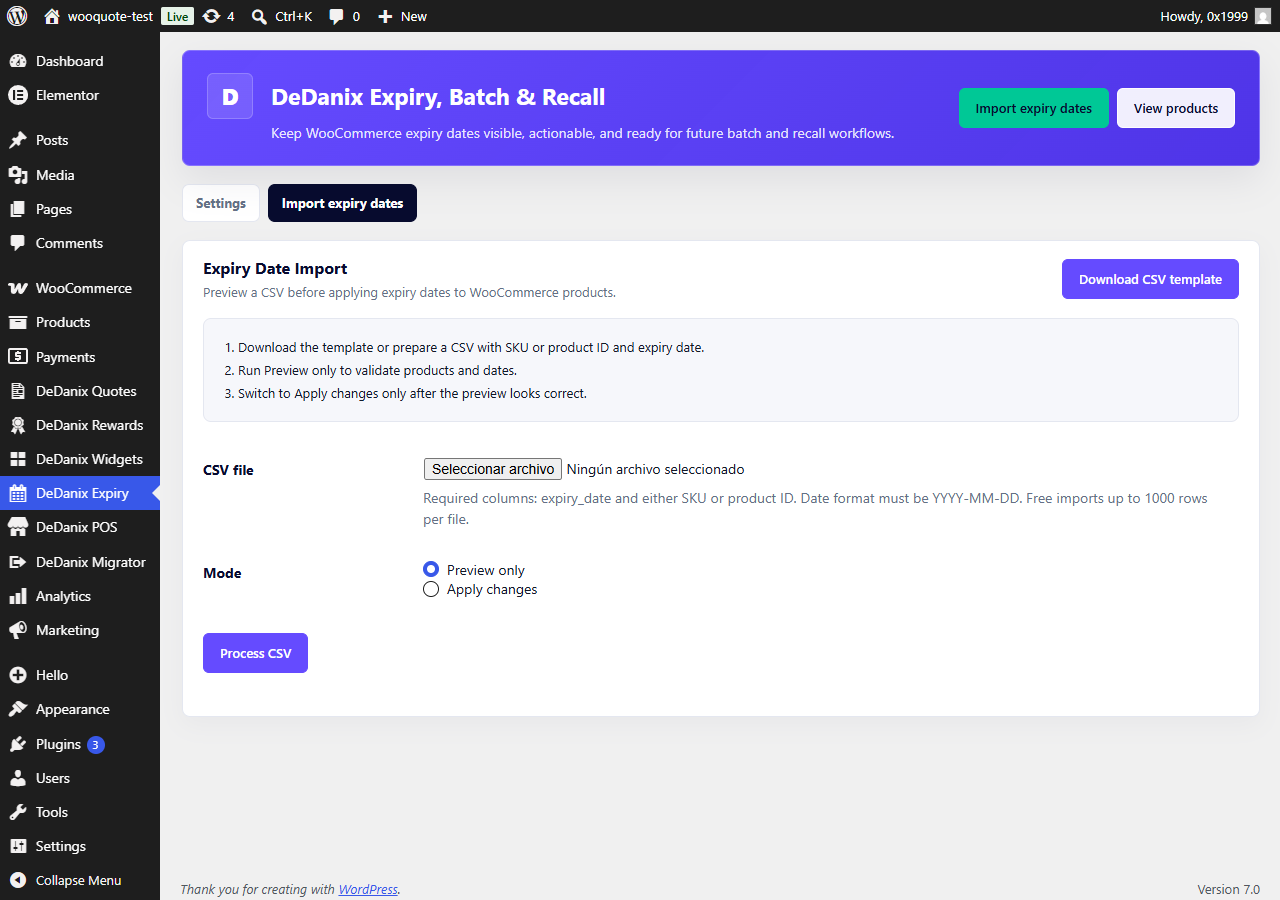The height and width of the screenshot is (900, 1280).
Task: Open the Hello menu item
Action: 80,675
